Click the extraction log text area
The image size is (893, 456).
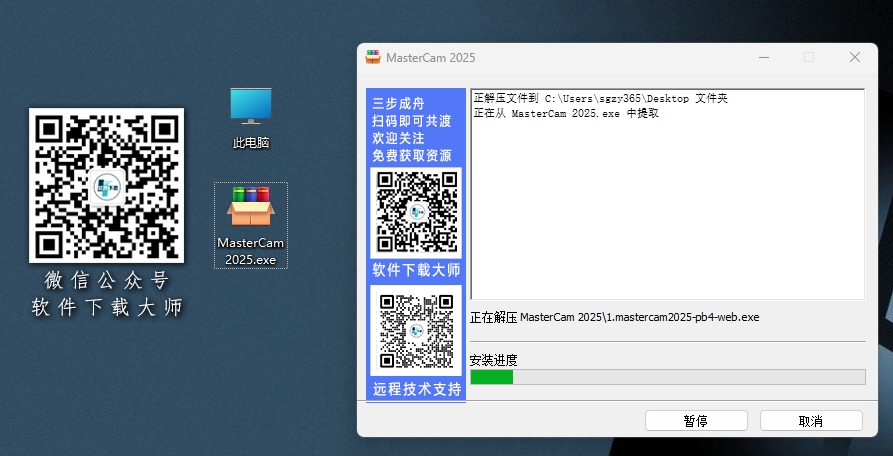(667, 194)
